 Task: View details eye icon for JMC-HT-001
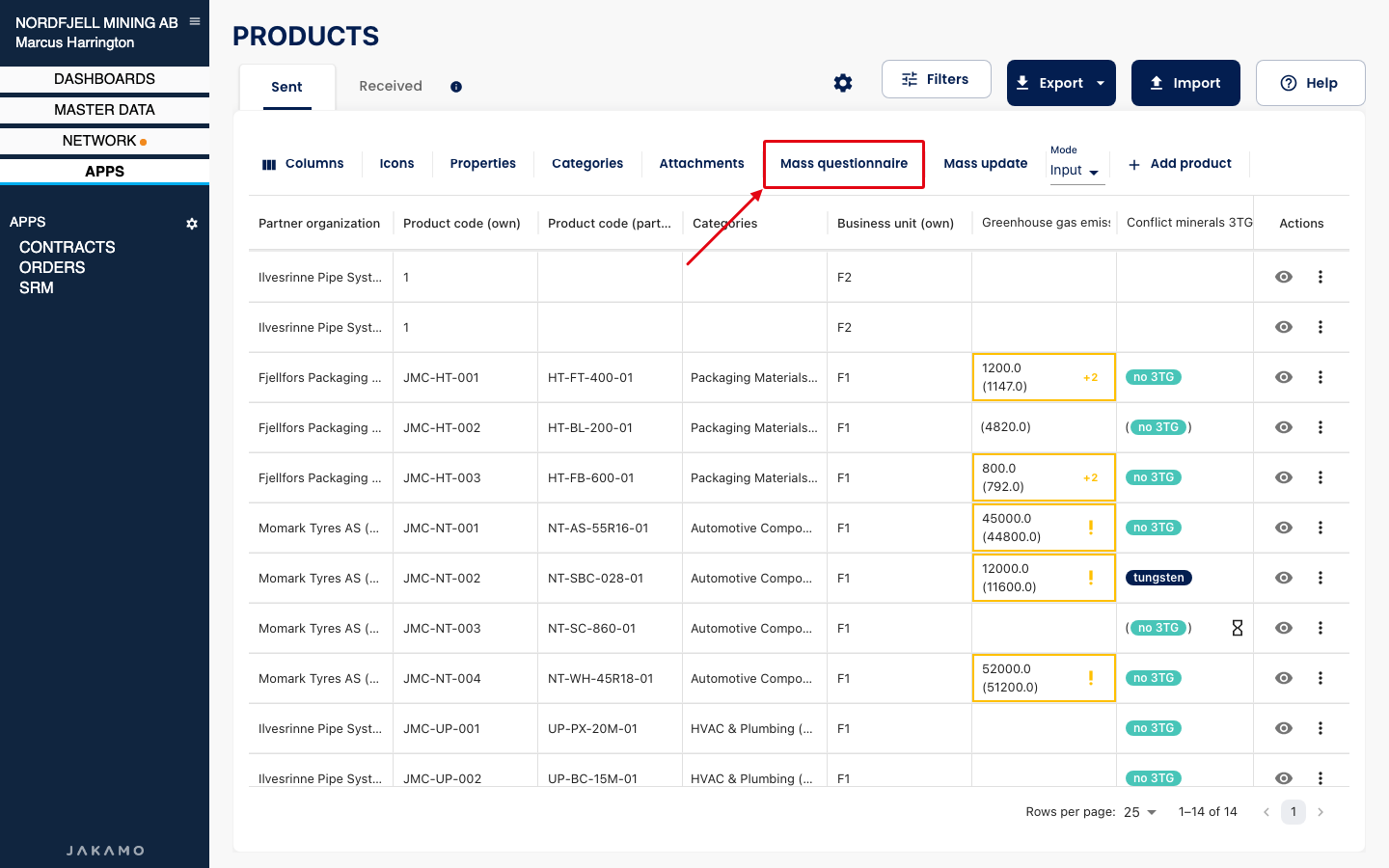[1284, 377]
